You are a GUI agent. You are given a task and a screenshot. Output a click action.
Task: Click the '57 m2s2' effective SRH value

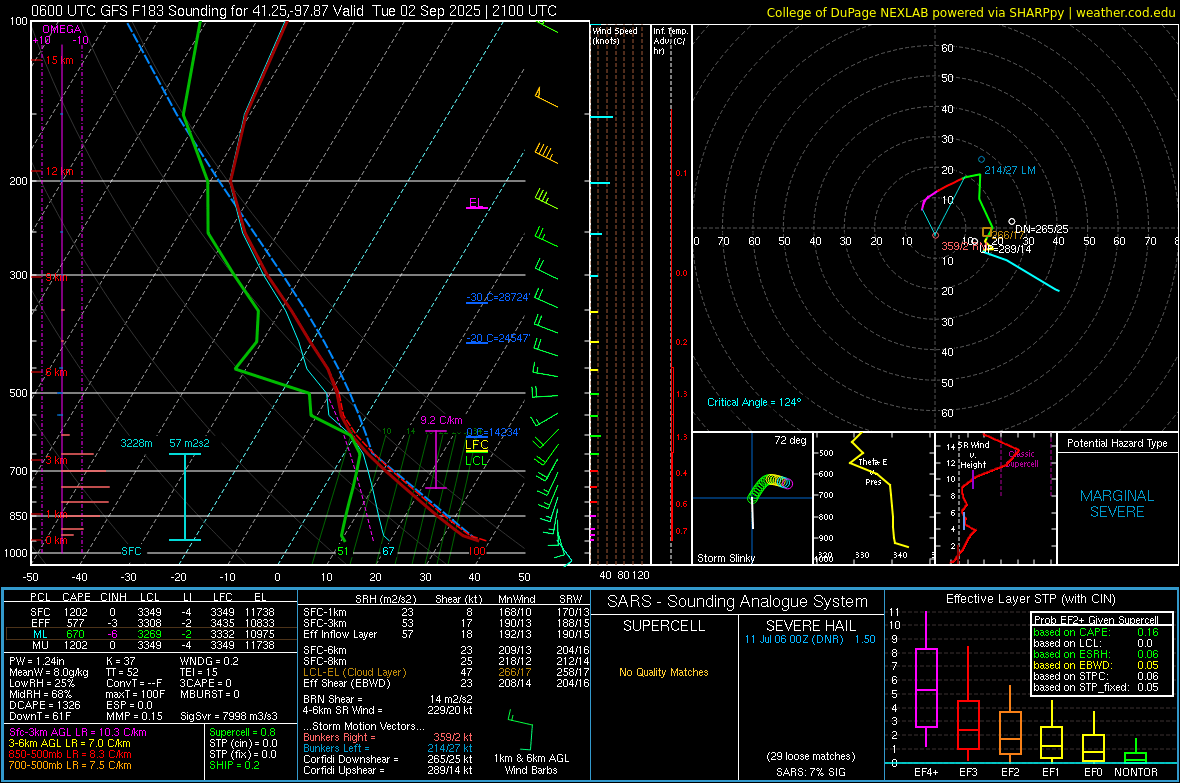coord(189,443)
